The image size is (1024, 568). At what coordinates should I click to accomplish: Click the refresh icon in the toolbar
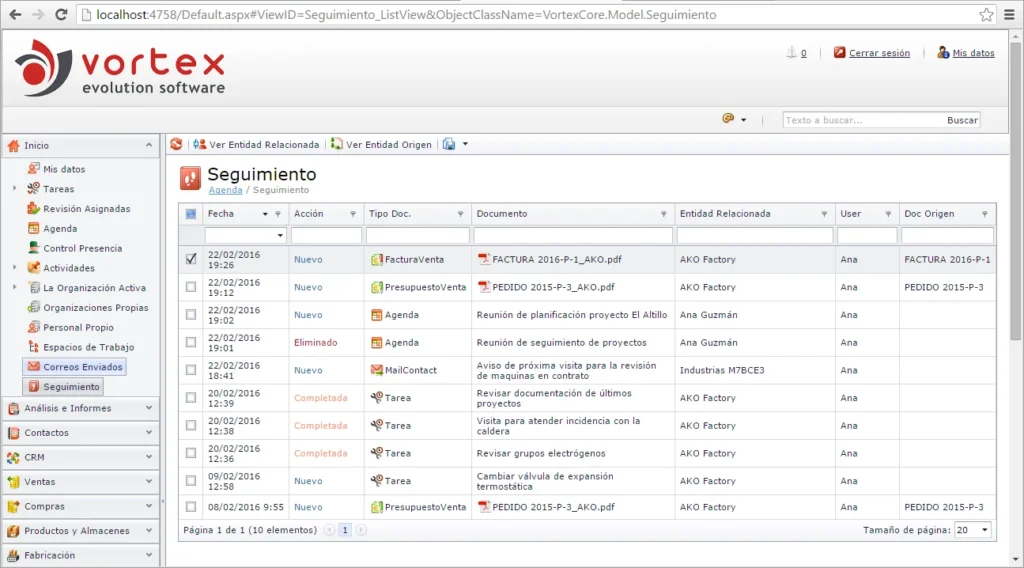[176, 144]
